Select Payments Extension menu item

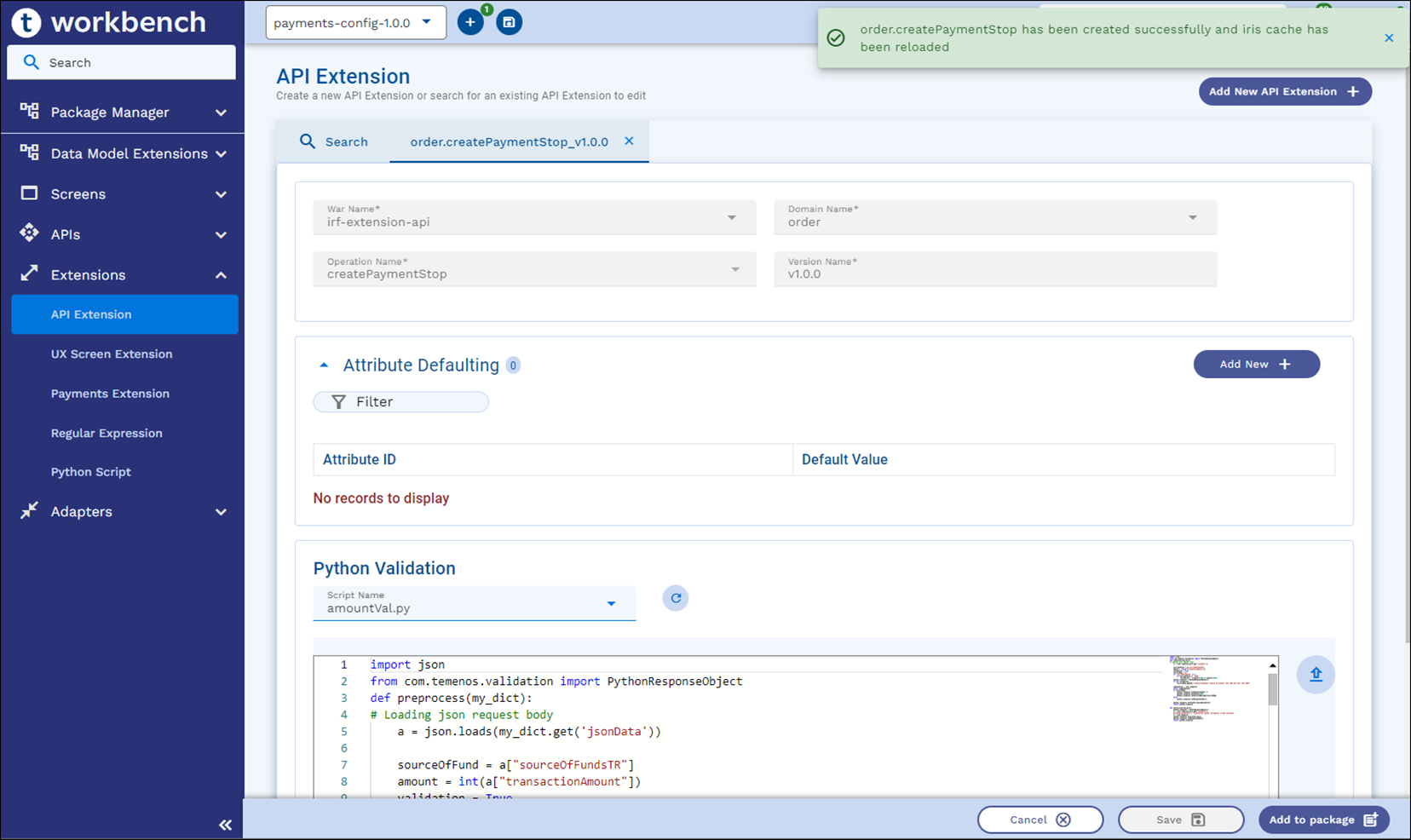110,394
